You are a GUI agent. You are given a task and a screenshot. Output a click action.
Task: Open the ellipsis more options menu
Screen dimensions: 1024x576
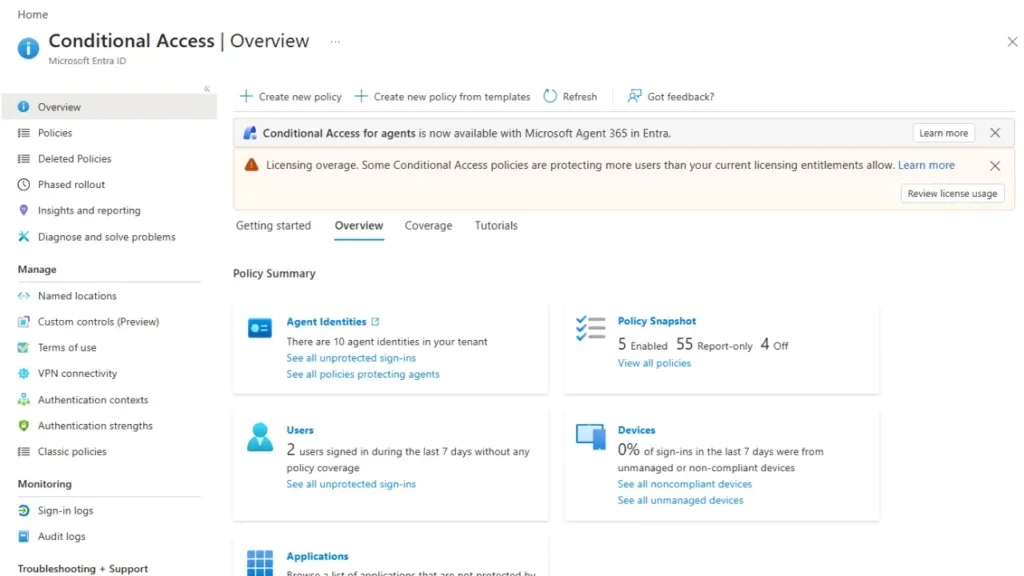(335, 41)
